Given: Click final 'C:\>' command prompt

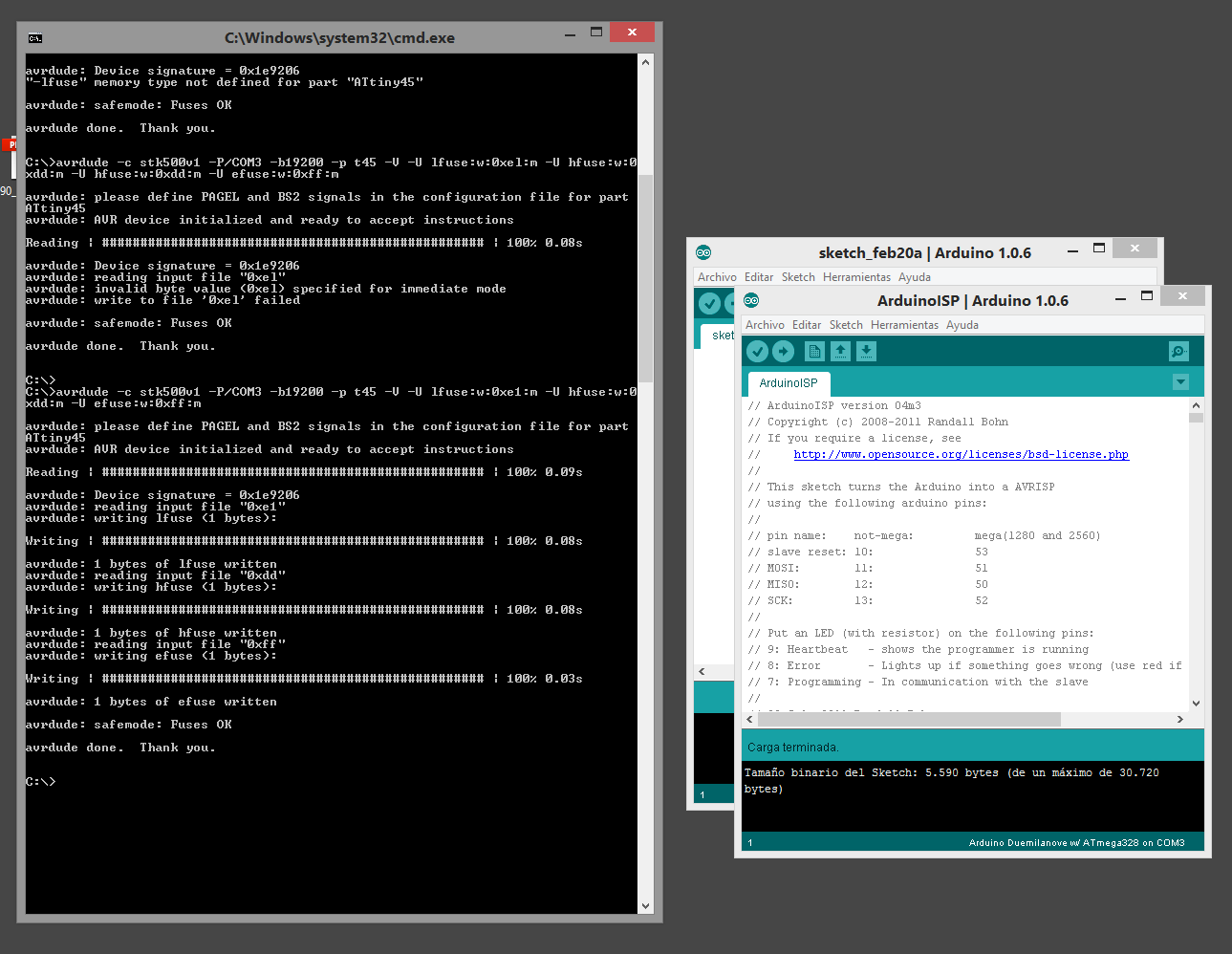Looking at the screenshot, I should pos(40,782).
